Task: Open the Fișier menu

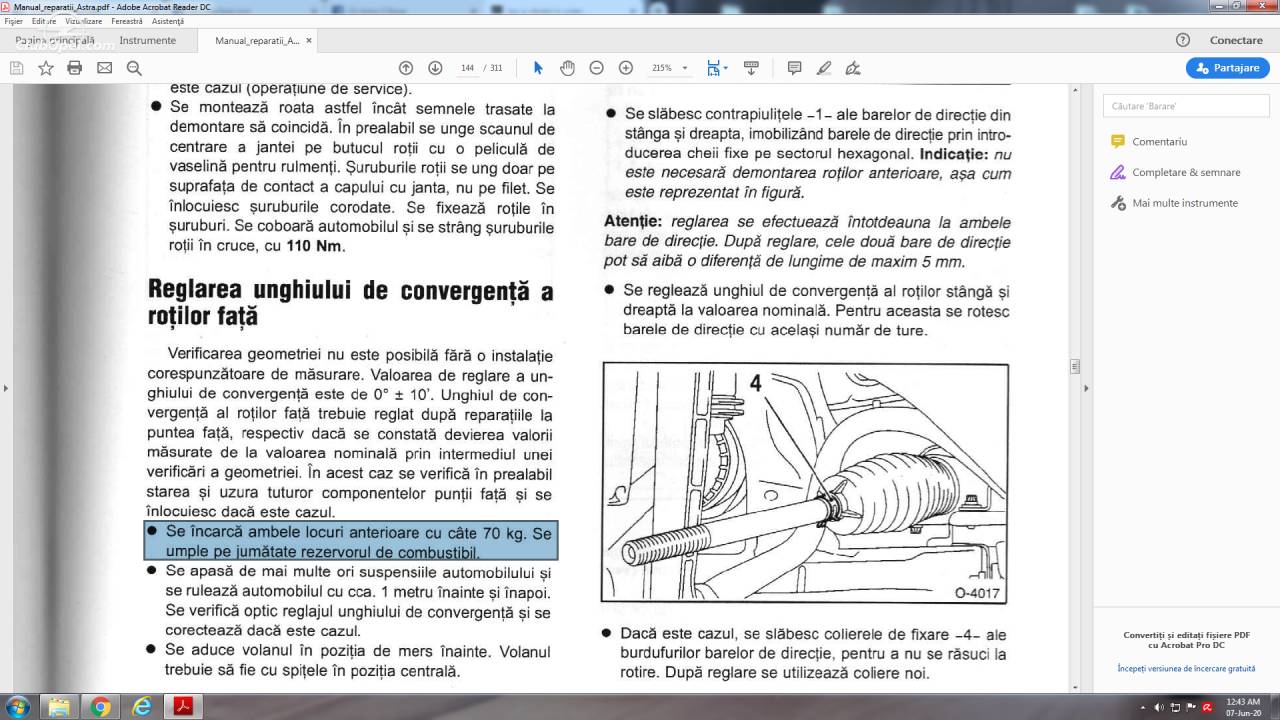Action: [x=14, y=21]
